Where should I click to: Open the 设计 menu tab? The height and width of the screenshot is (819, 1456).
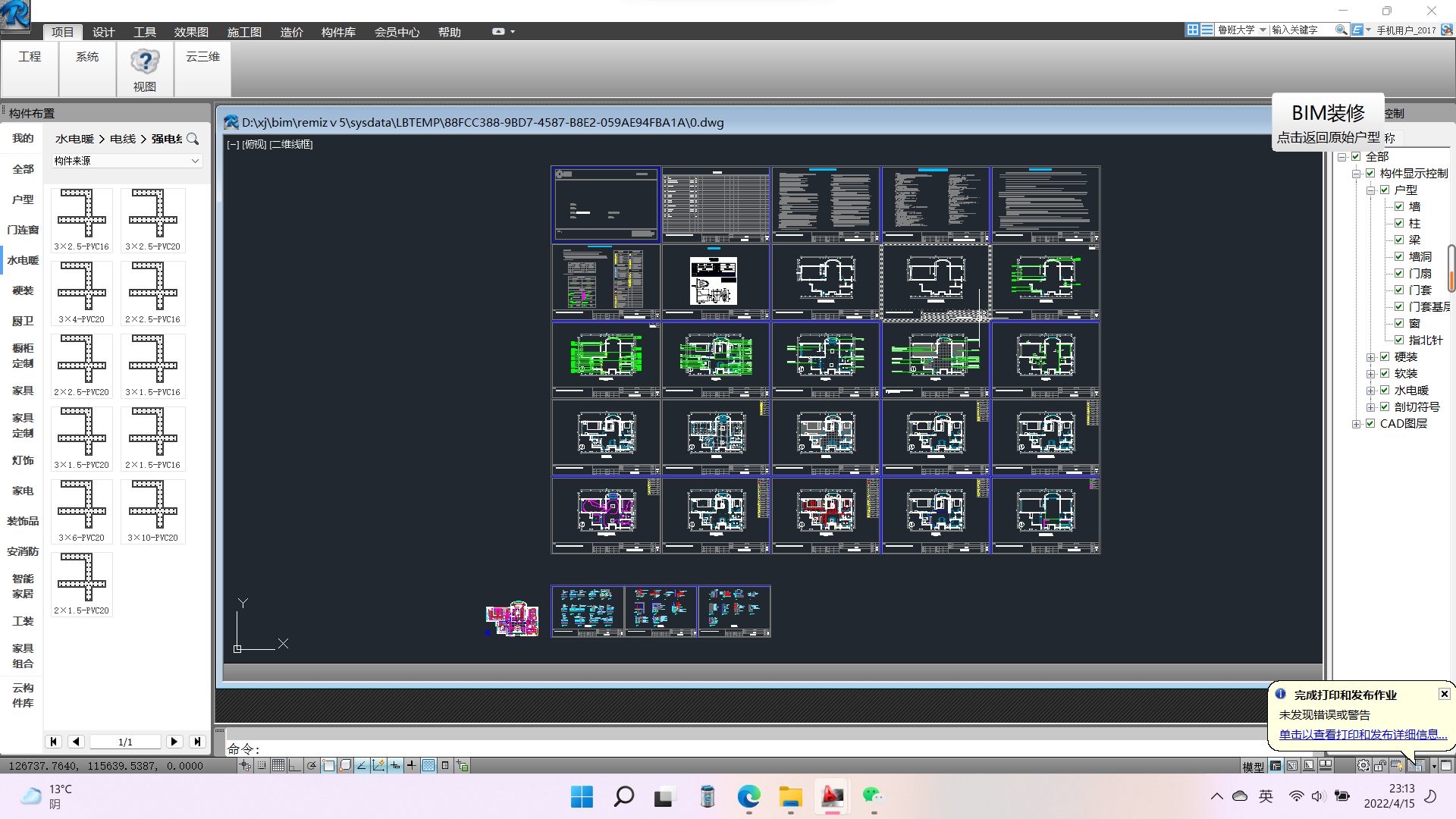[103, 32]
